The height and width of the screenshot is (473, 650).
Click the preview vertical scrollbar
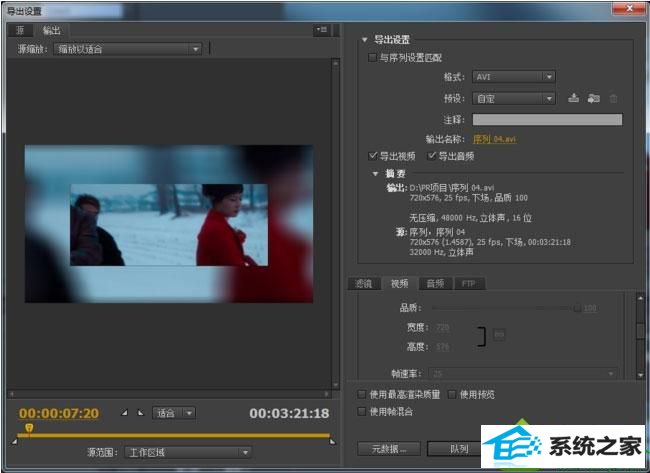pyautogui.click(x=336, y=224)
